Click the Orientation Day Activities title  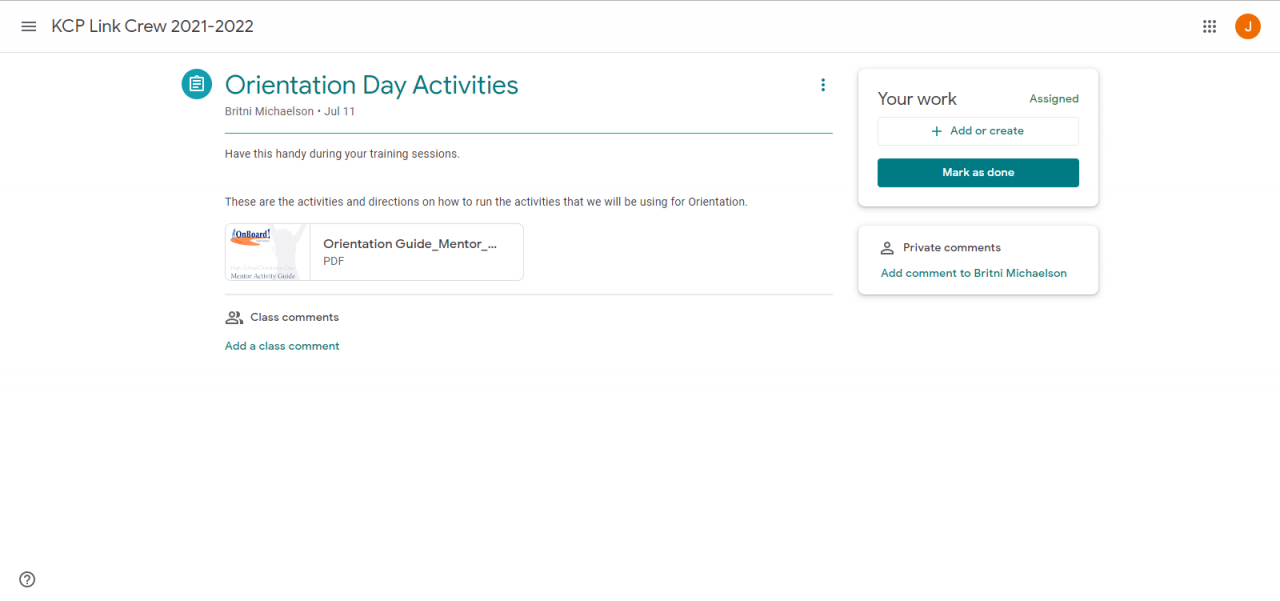pos(371,85)
